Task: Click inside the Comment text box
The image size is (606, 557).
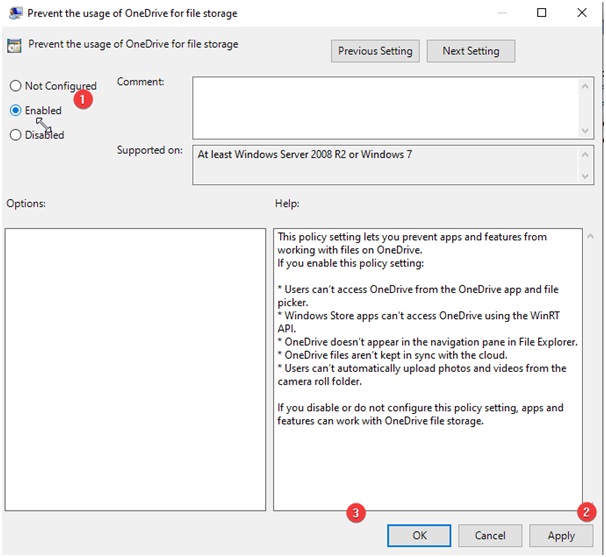Action: [x=385, y=108]
